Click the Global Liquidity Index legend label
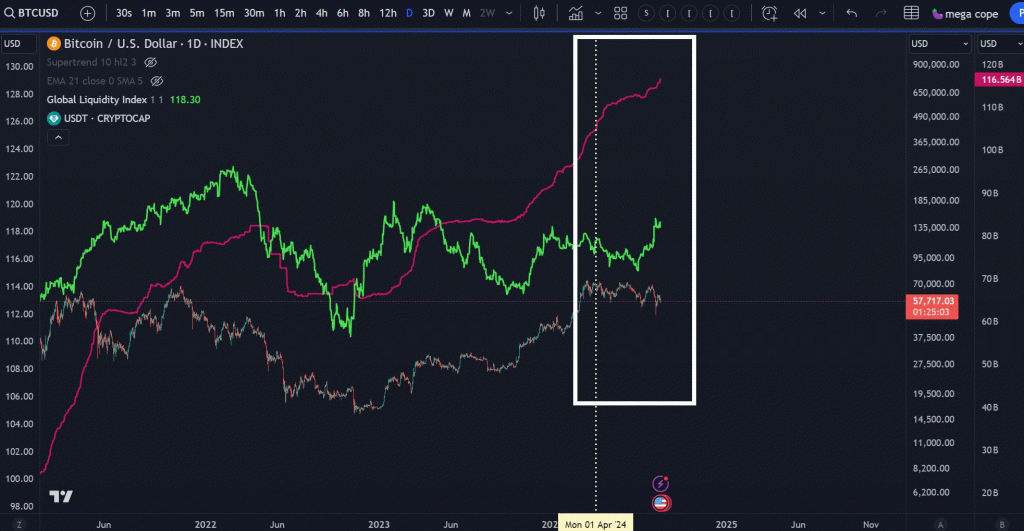1024x531 pixels. (x=96, y=100)
